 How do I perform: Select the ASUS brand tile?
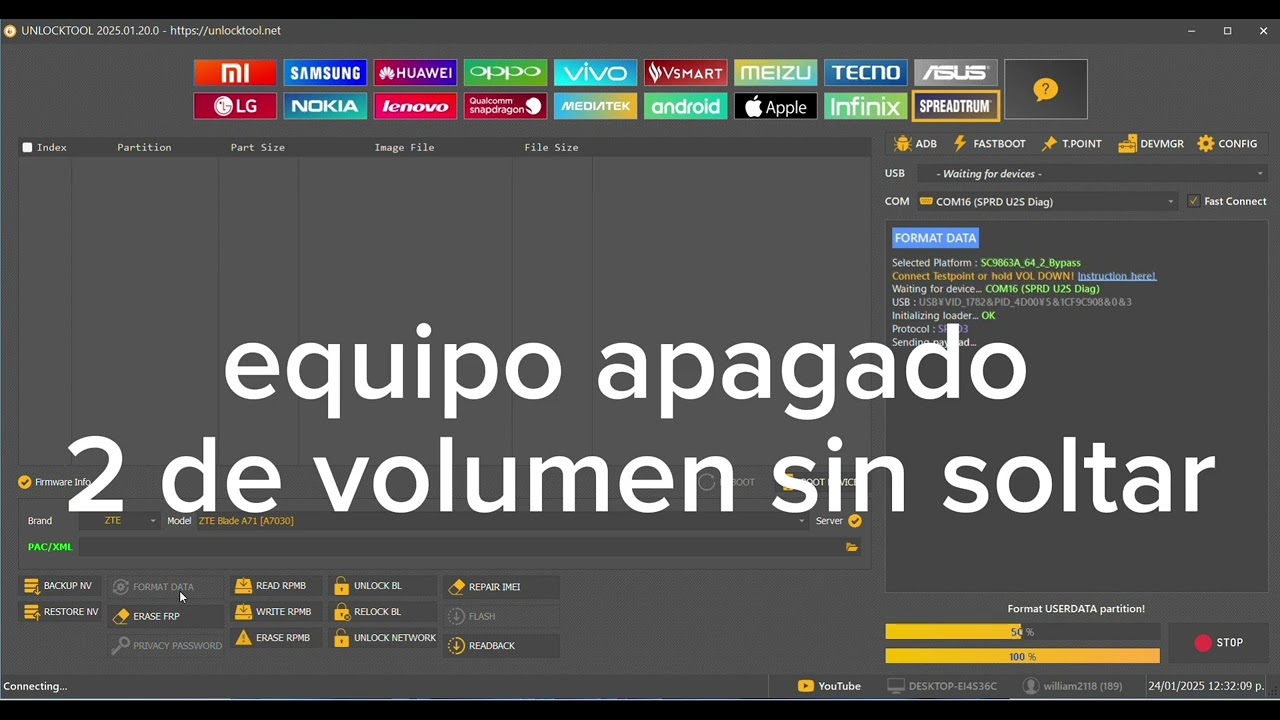(955, 73)
